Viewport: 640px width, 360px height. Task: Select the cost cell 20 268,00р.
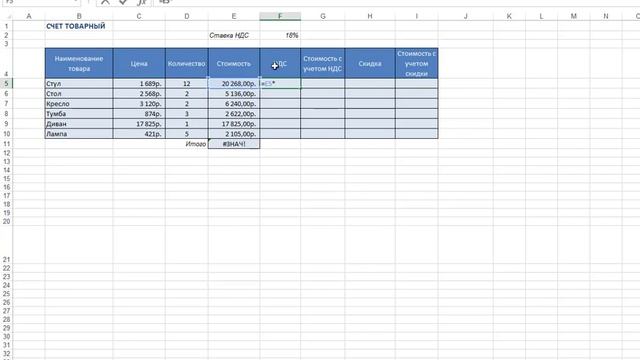pos(233,83)
